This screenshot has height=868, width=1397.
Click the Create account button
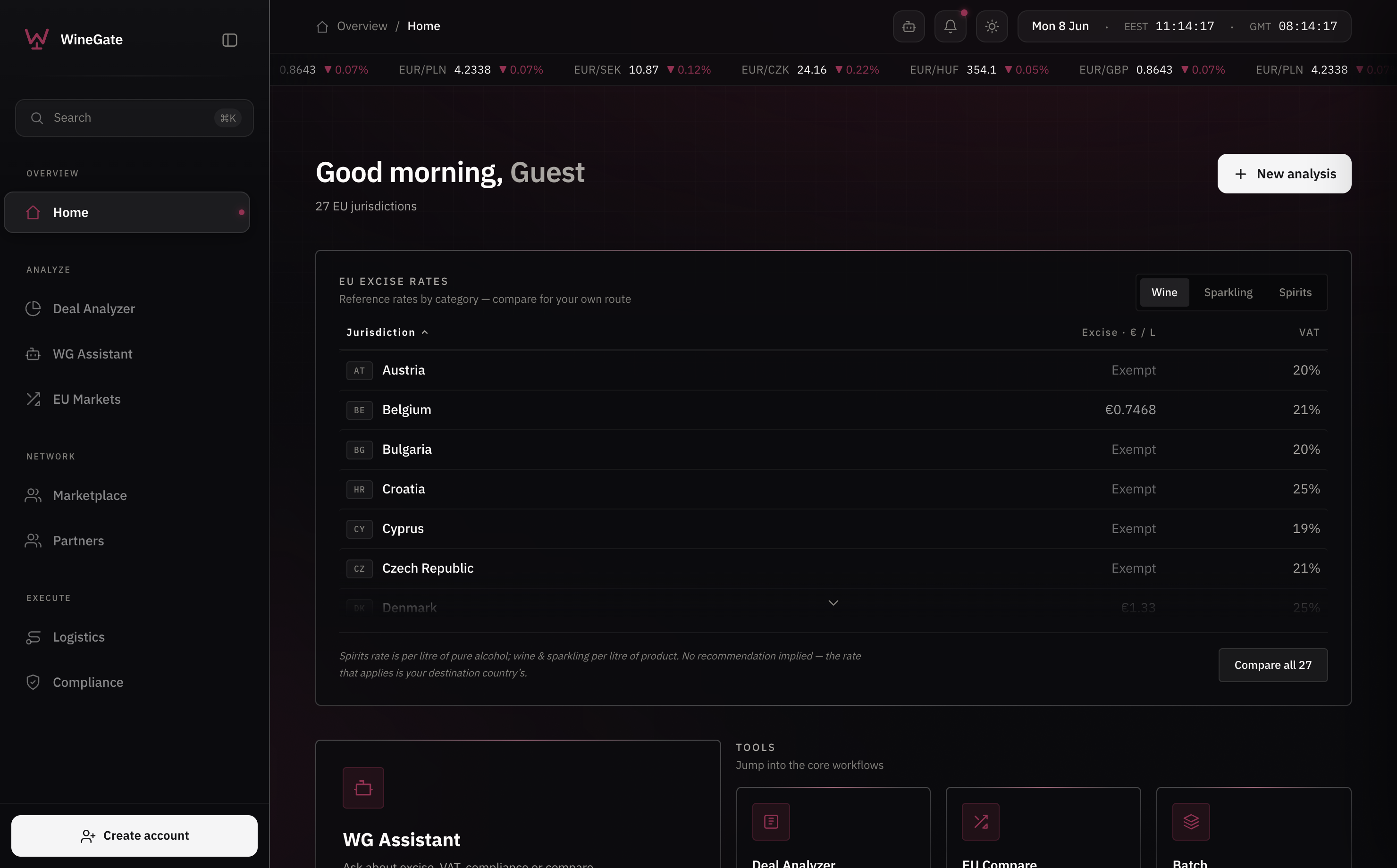coord(135,835)
